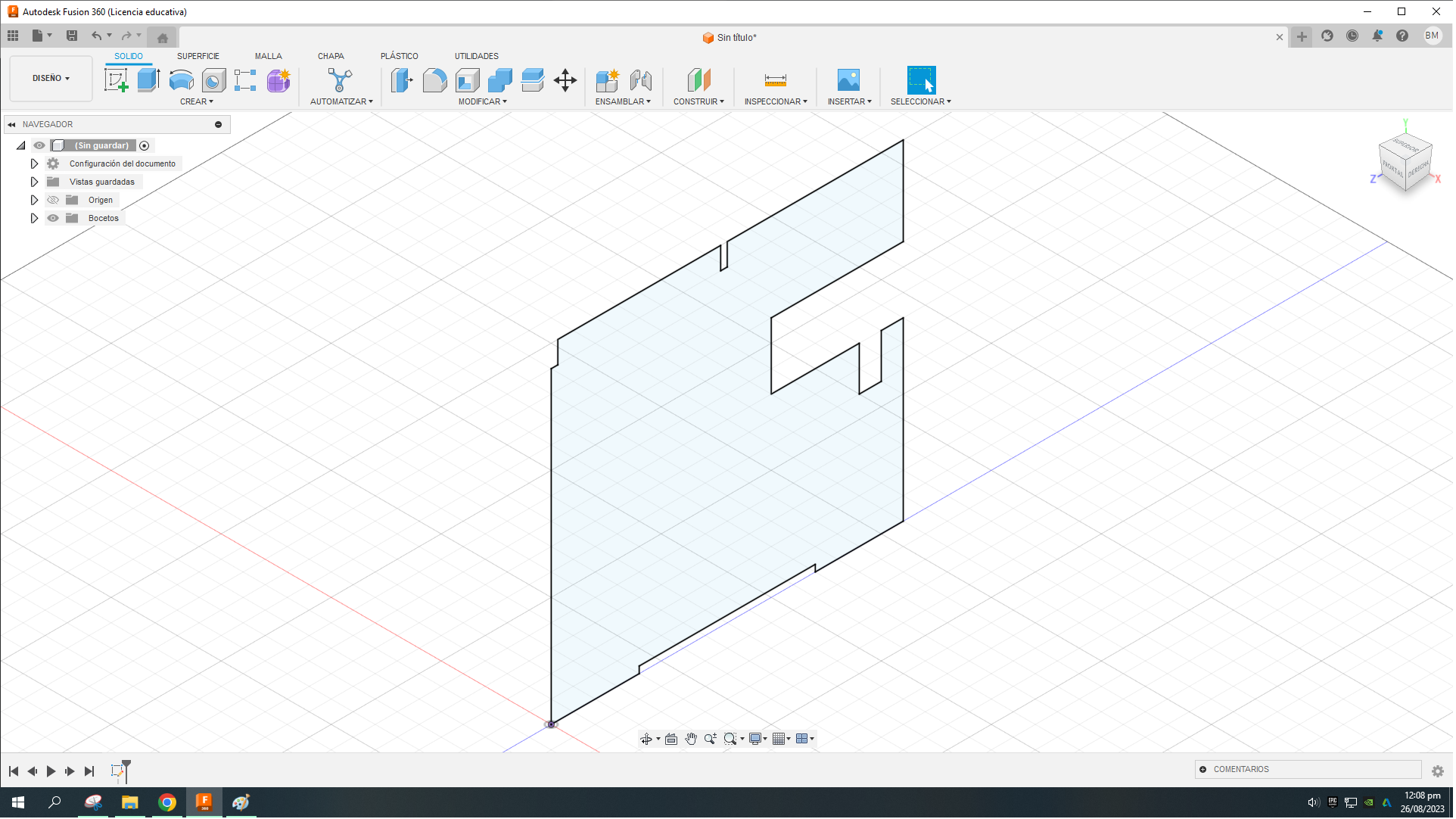Toggle visibility of Origen folder
Screen dimensions: 1456x819
[x=53, y=200]
